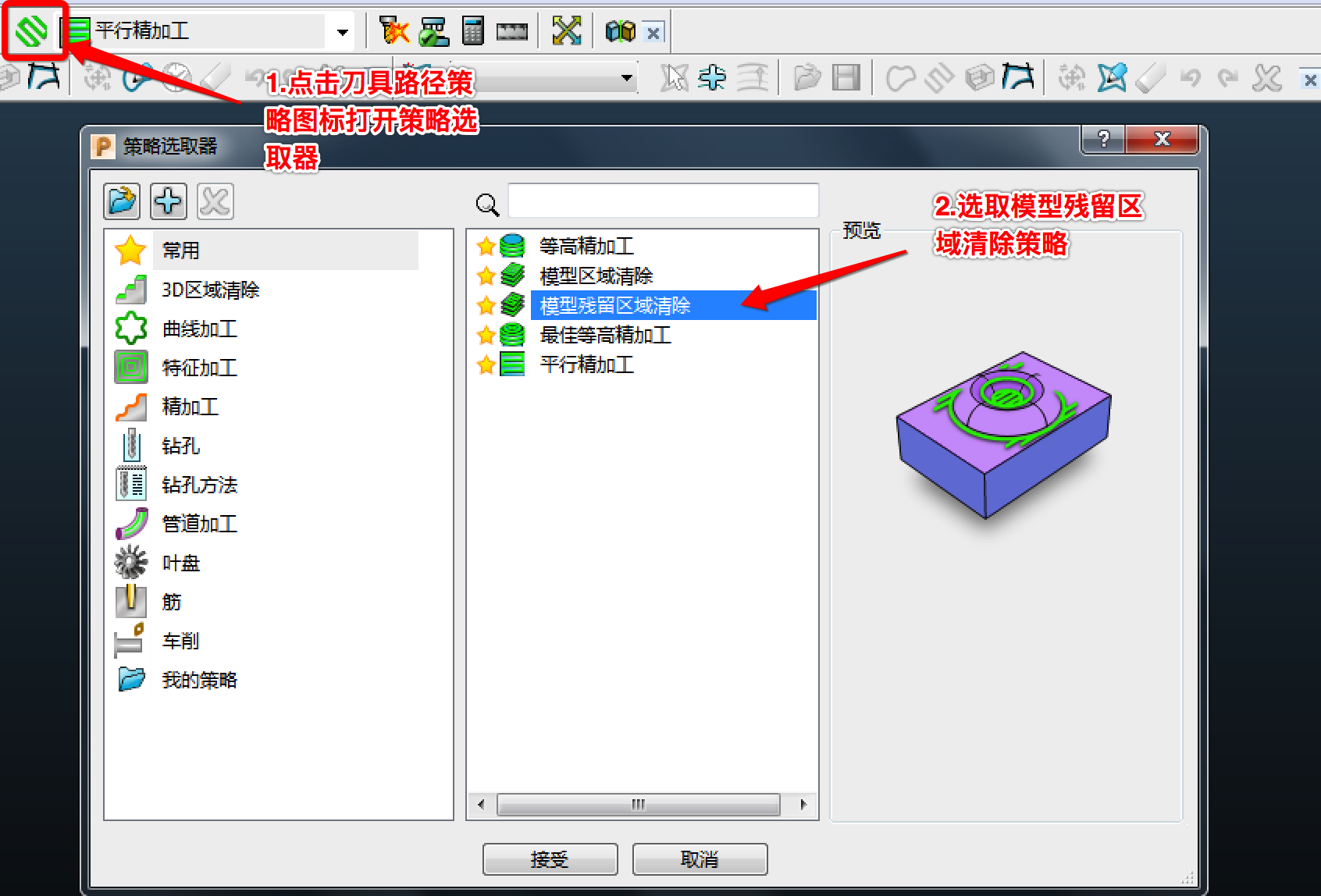Open the toolpath verification icon with green check
The height and width of the screenshot is (896, 1321).
click(x=433, y=31)
